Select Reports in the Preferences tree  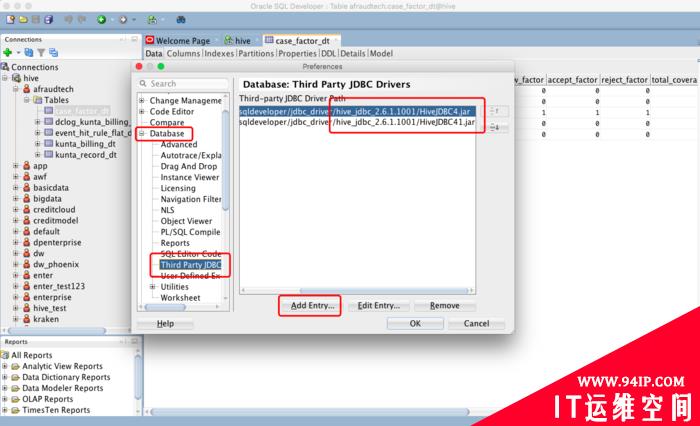point(175,243)
